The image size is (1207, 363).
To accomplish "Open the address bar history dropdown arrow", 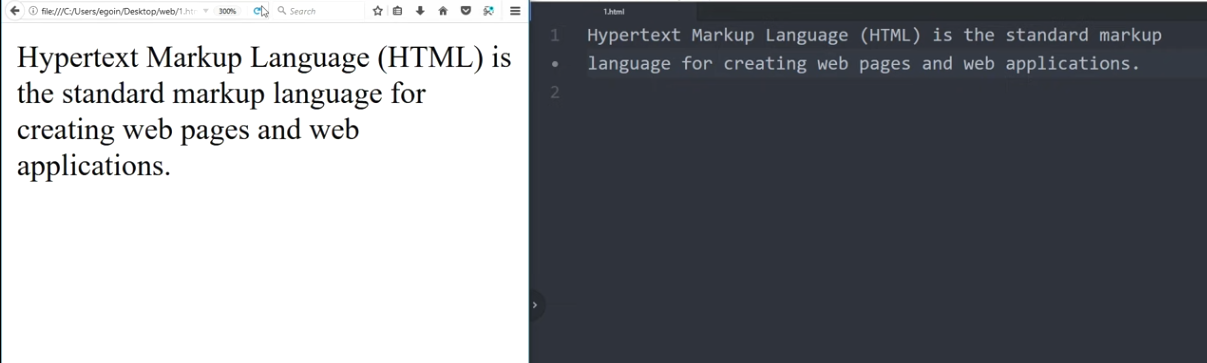I will 205,11.
